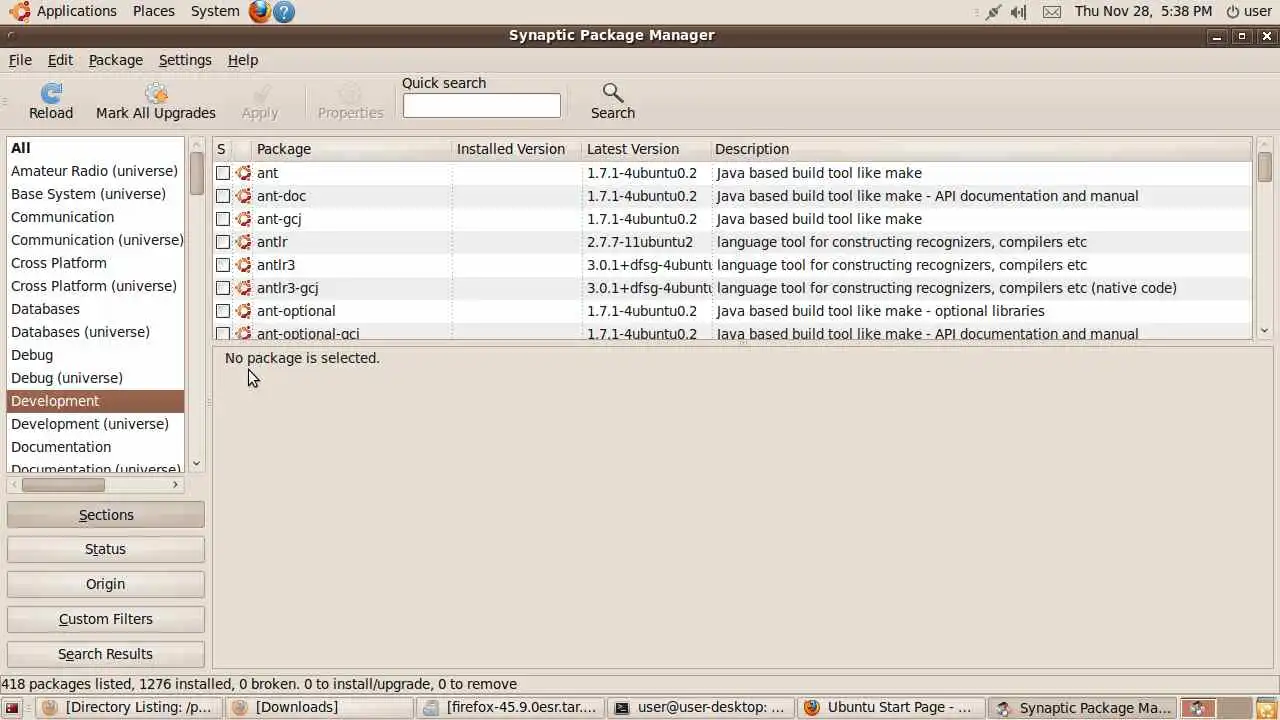1280x720 pixels.
Task: Click package list scrollbar down arrow
Action: [1264, 331]
